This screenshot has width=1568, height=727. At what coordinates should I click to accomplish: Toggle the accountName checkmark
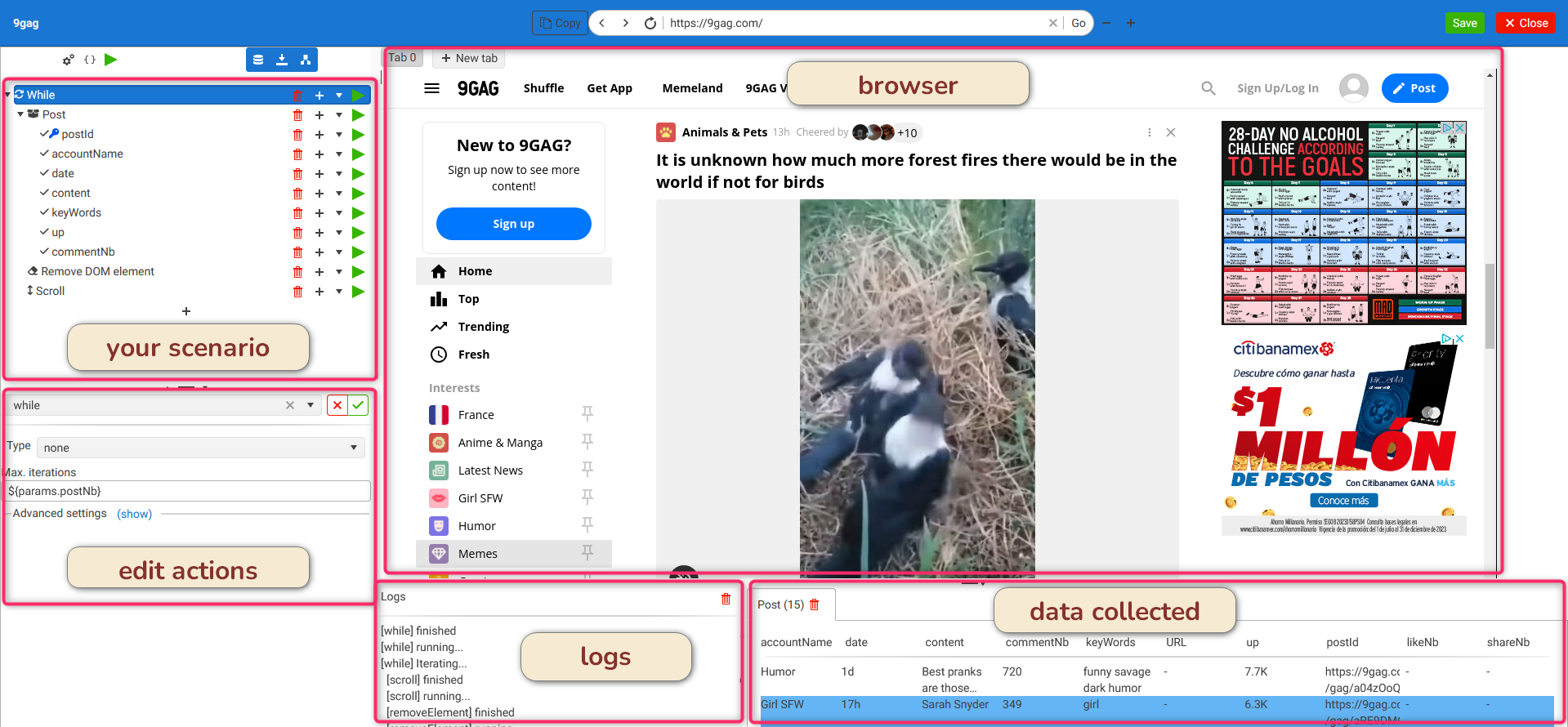click(x=44, y=154)
